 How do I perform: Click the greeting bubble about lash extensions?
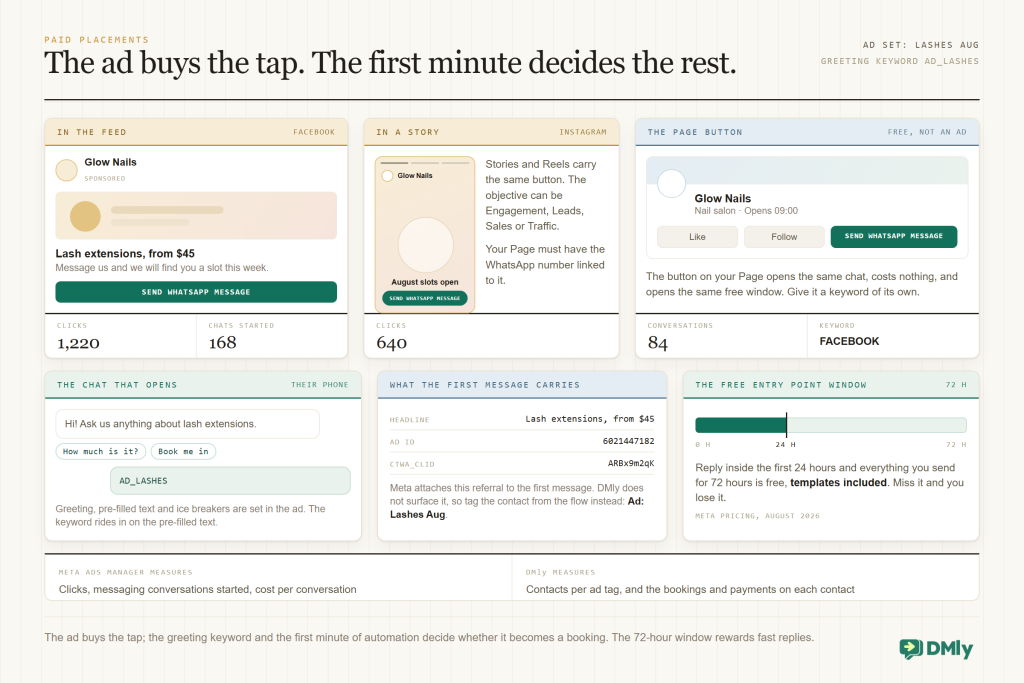[187, 424]
